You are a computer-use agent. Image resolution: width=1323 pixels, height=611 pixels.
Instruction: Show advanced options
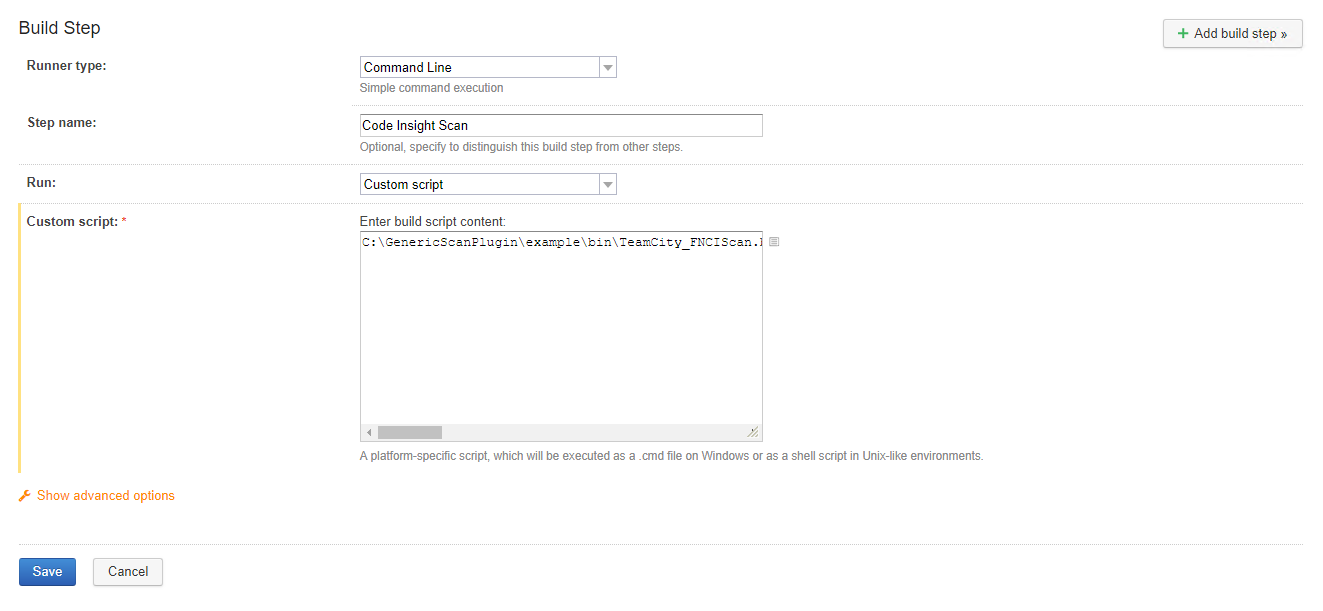(x=105, y=496)
